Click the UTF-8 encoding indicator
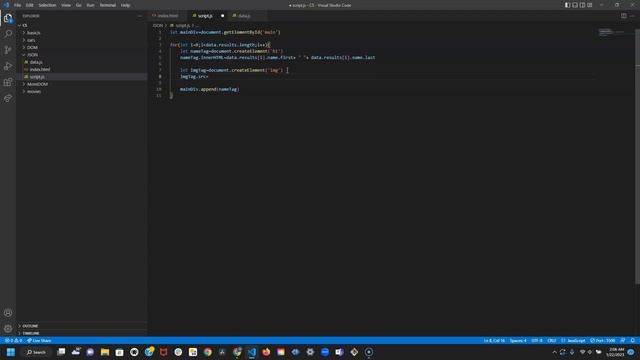This screenshot has width=640, height=360. (537, 340)
